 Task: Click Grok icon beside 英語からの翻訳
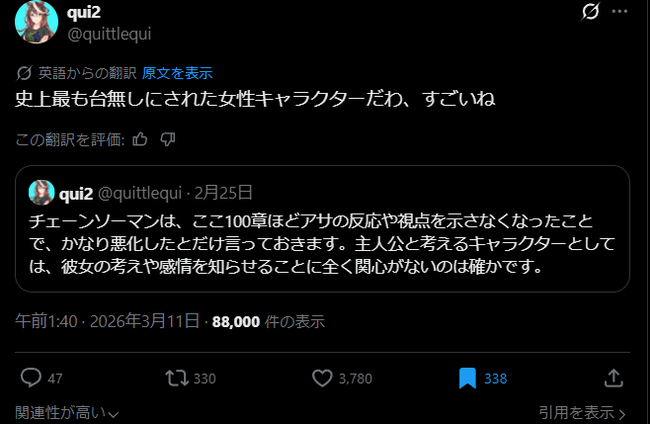pos(24,73)
